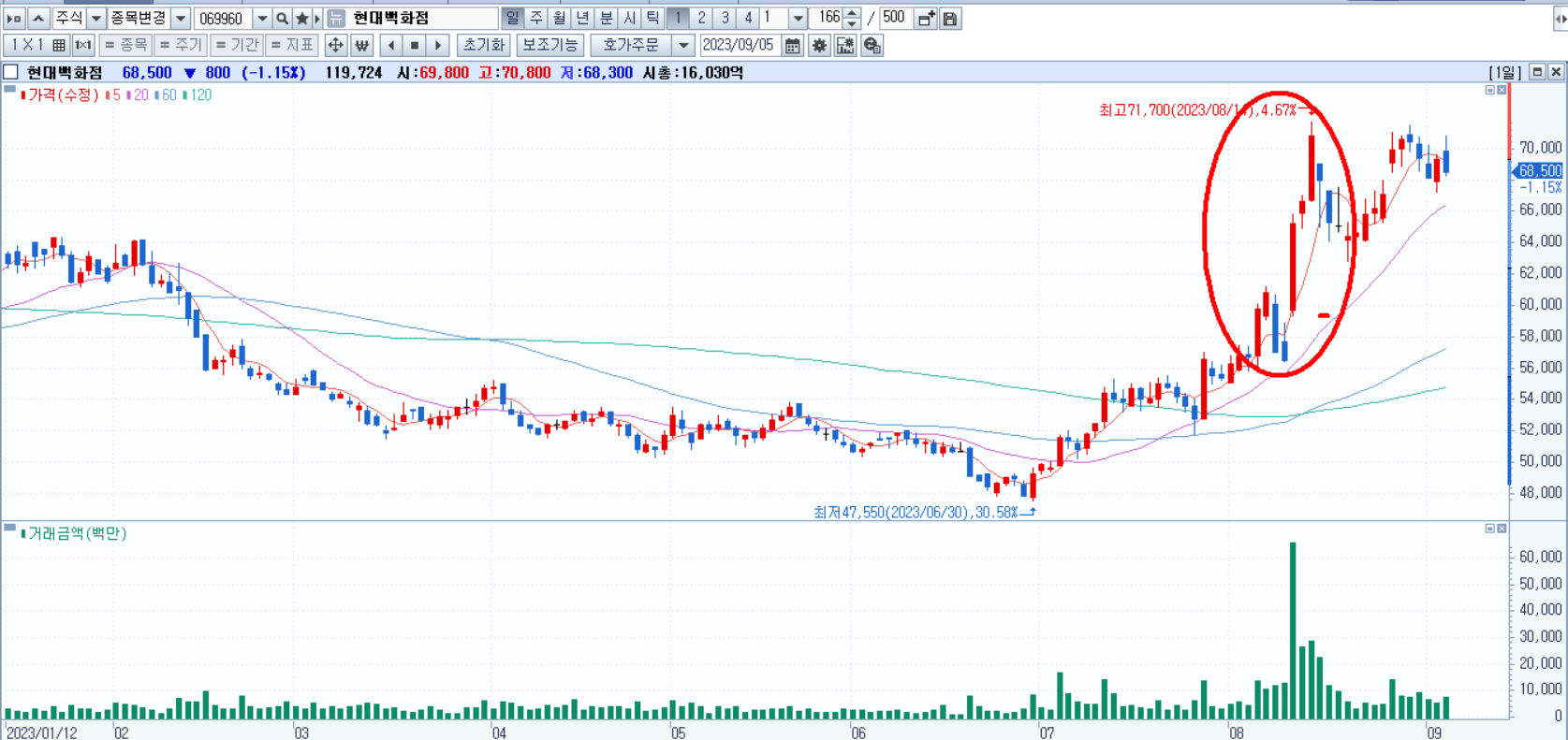This screenshot has width=1568, height=740.
Task: Click the won currency symbol icon
Action: (361, 45)
